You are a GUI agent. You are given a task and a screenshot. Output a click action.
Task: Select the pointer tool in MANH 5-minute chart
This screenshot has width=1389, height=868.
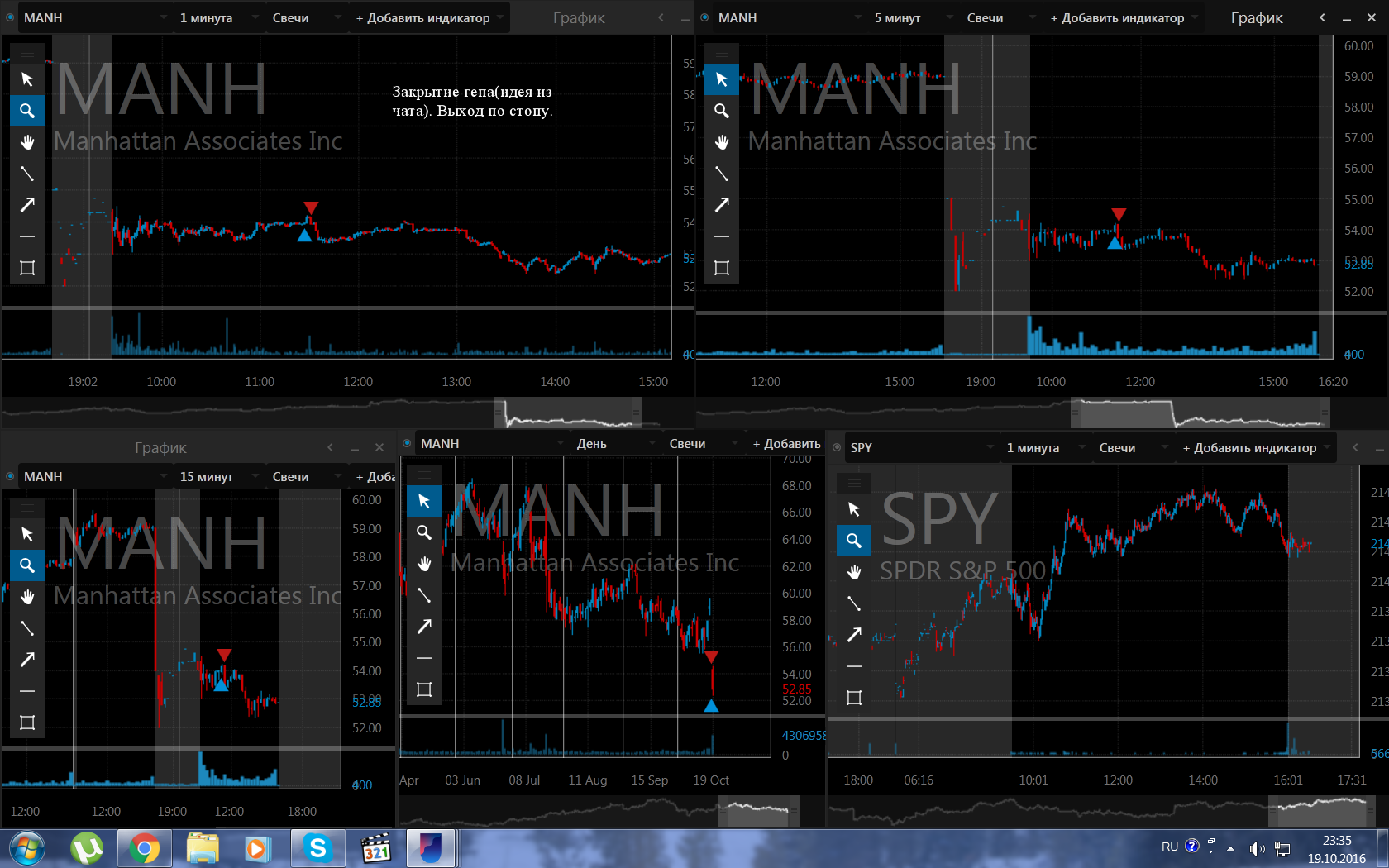pos(722,79)
